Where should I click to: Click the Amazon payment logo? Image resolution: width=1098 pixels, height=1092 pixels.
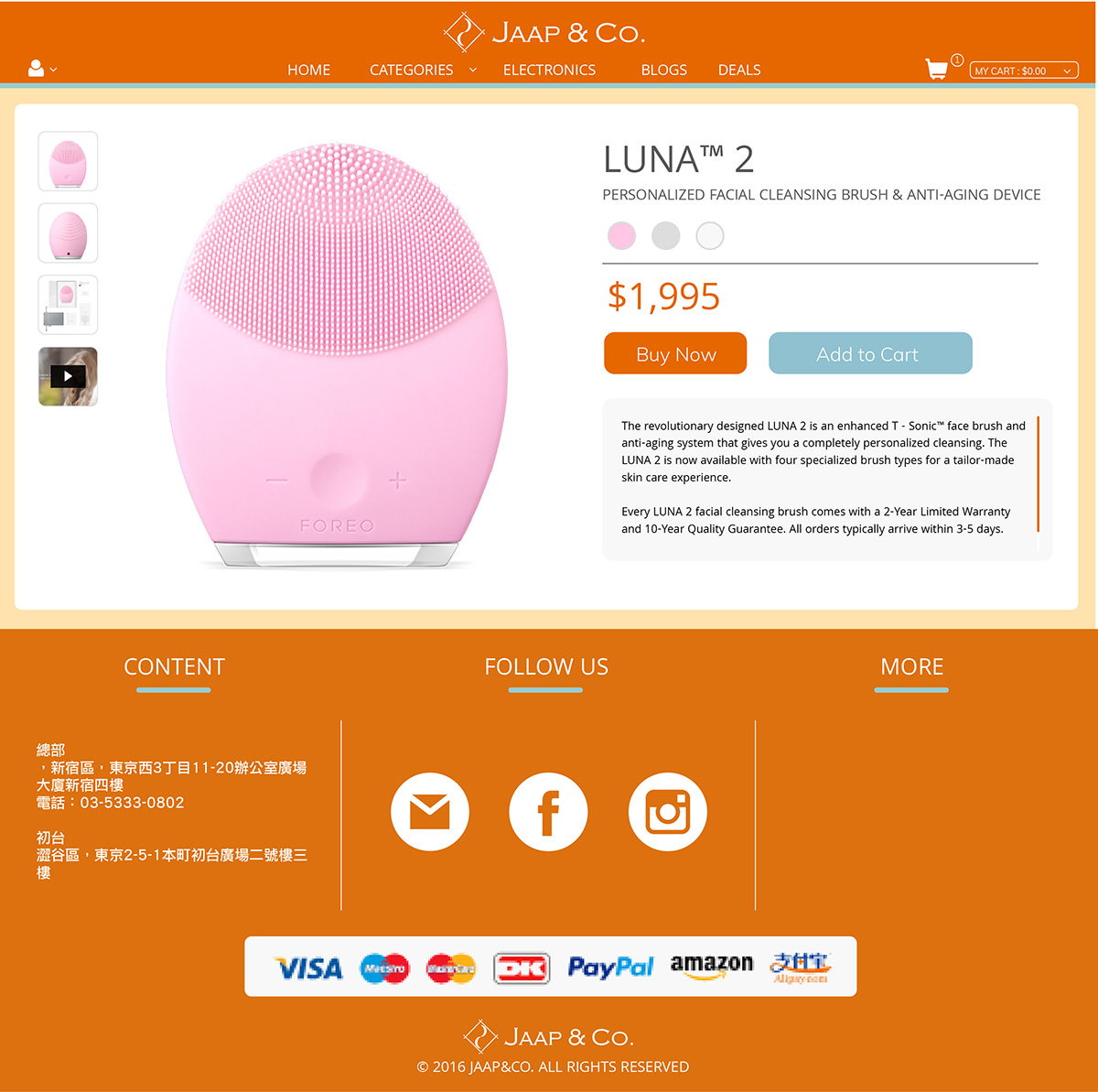coord(711,966)
